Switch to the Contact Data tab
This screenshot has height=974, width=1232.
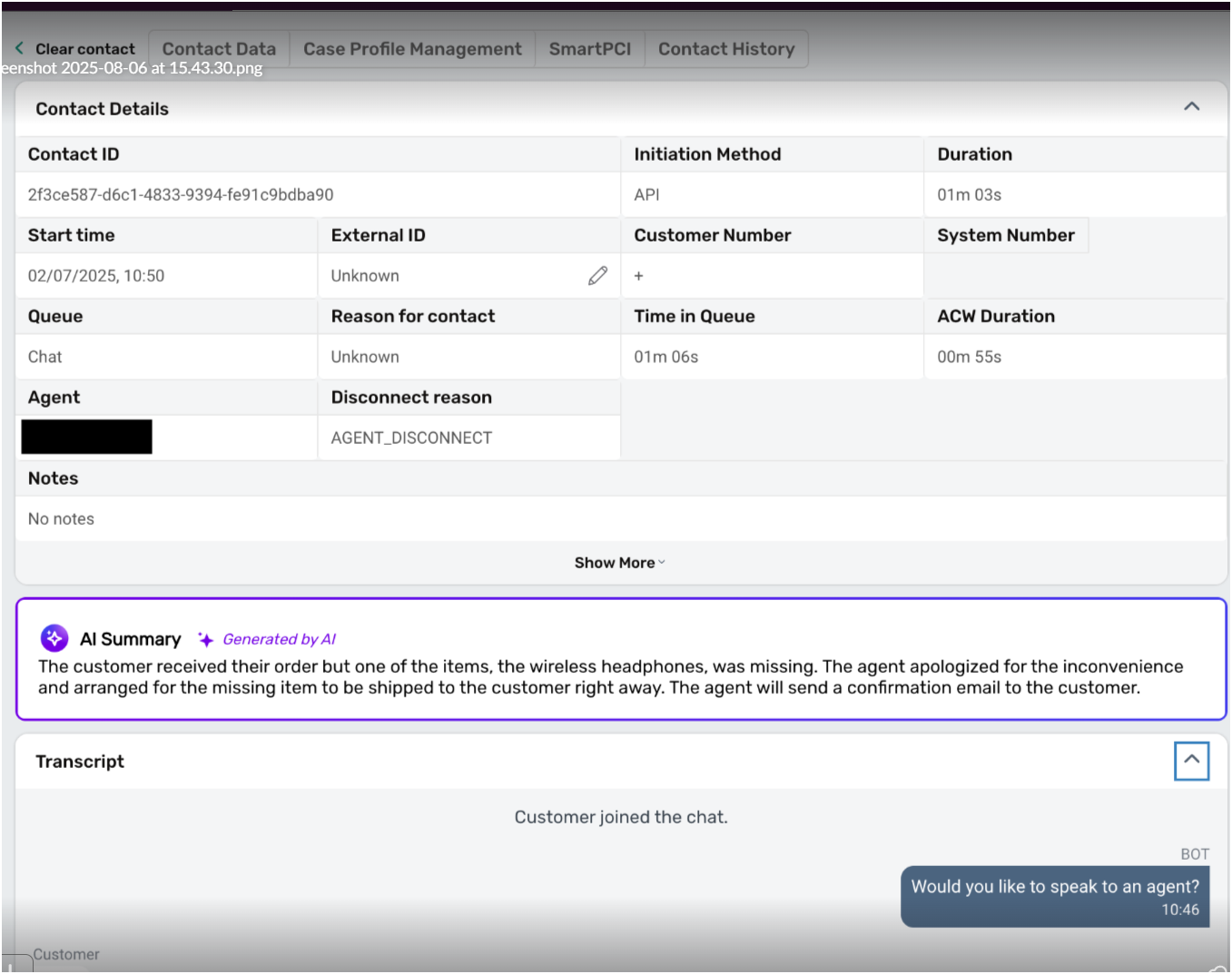(219, 49)
